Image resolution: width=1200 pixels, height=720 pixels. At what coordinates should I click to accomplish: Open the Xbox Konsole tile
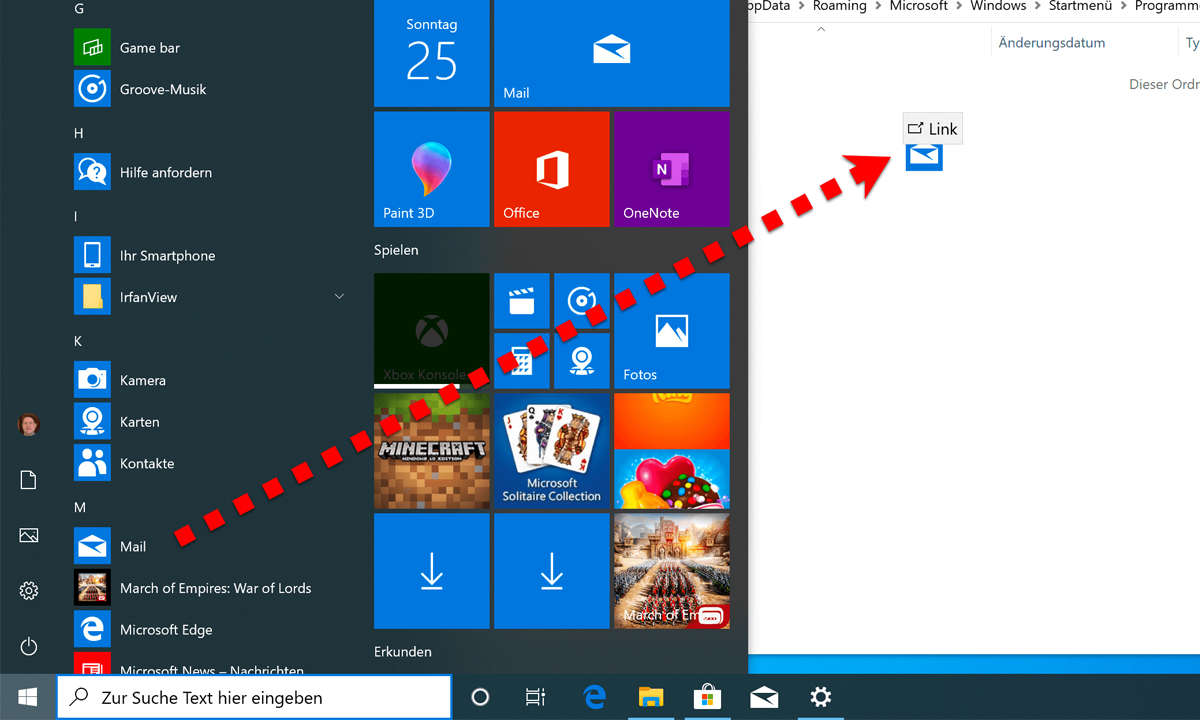[432, 331]
